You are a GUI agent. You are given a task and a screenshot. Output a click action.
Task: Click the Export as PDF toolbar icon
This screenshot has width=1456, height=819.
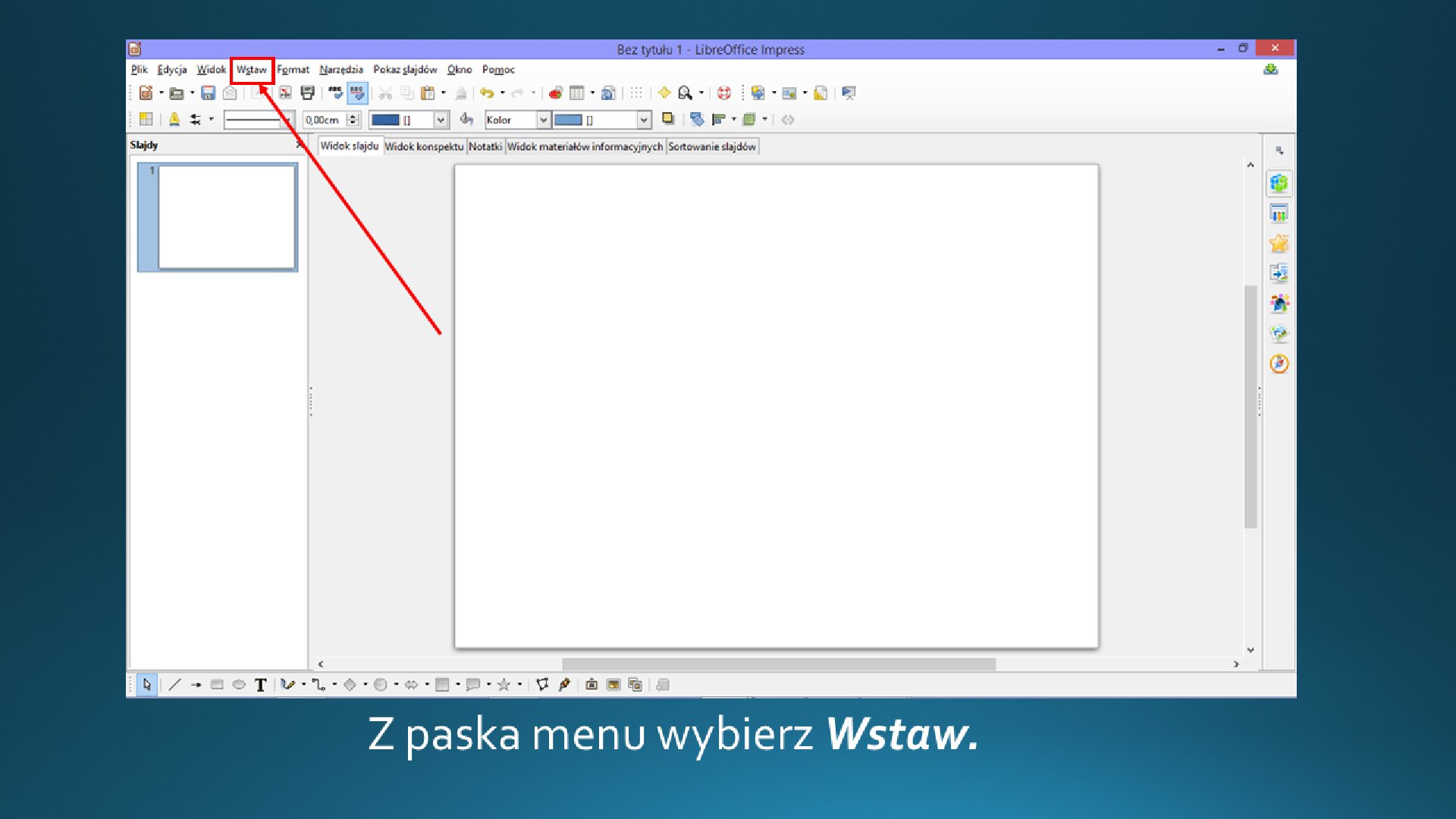click(x=285, y=93)
